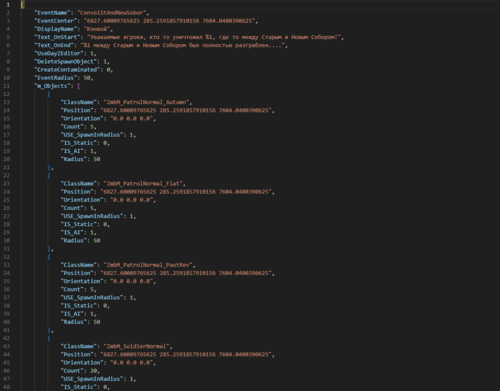This screenshot has width=500, height=391.
Task: Place cursor in the "Text_OnStart" key
Action: click(57, 37)
